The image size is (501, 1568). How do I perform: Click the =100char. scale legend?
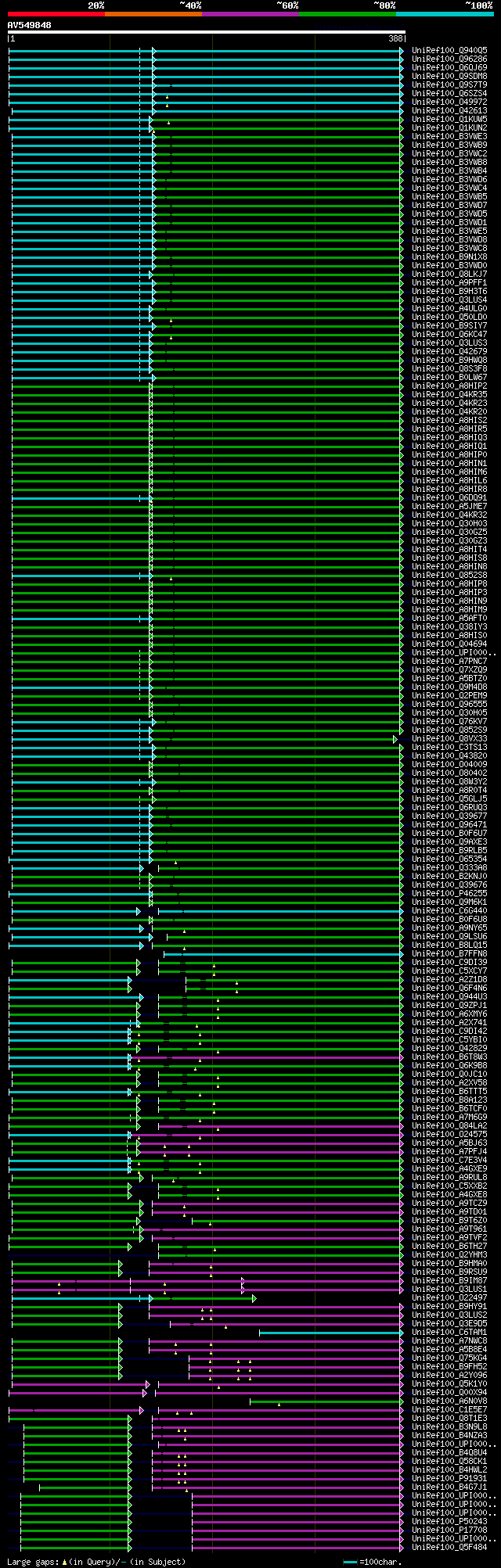[x=373, y=1561]
